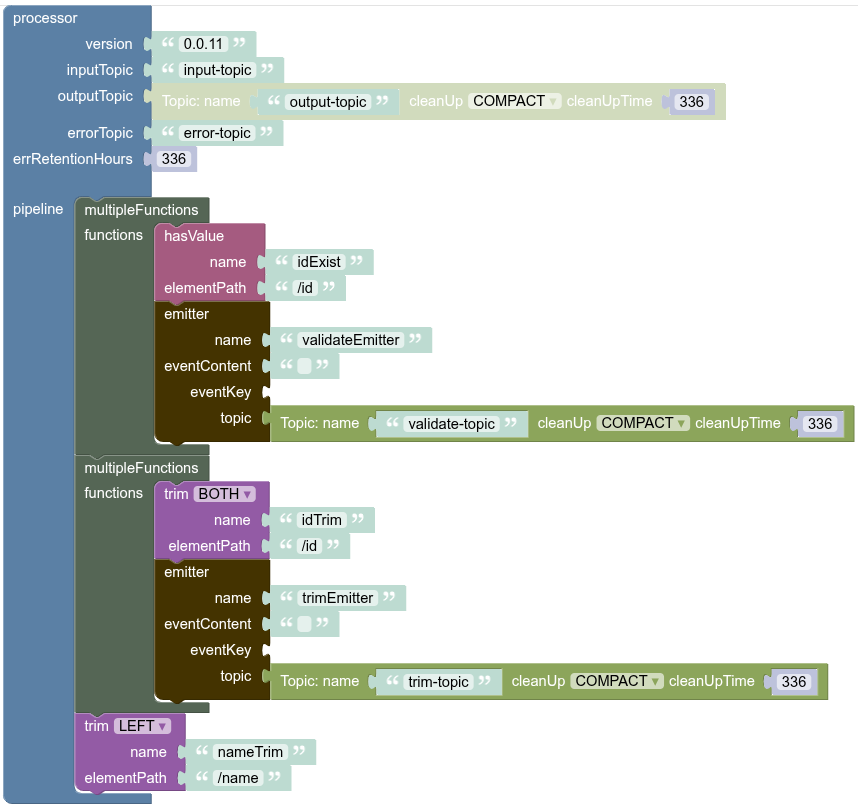Select the outputTopic Topic: name block
Image resolution: width=858 pixels, height=805 pixels.
201,101
